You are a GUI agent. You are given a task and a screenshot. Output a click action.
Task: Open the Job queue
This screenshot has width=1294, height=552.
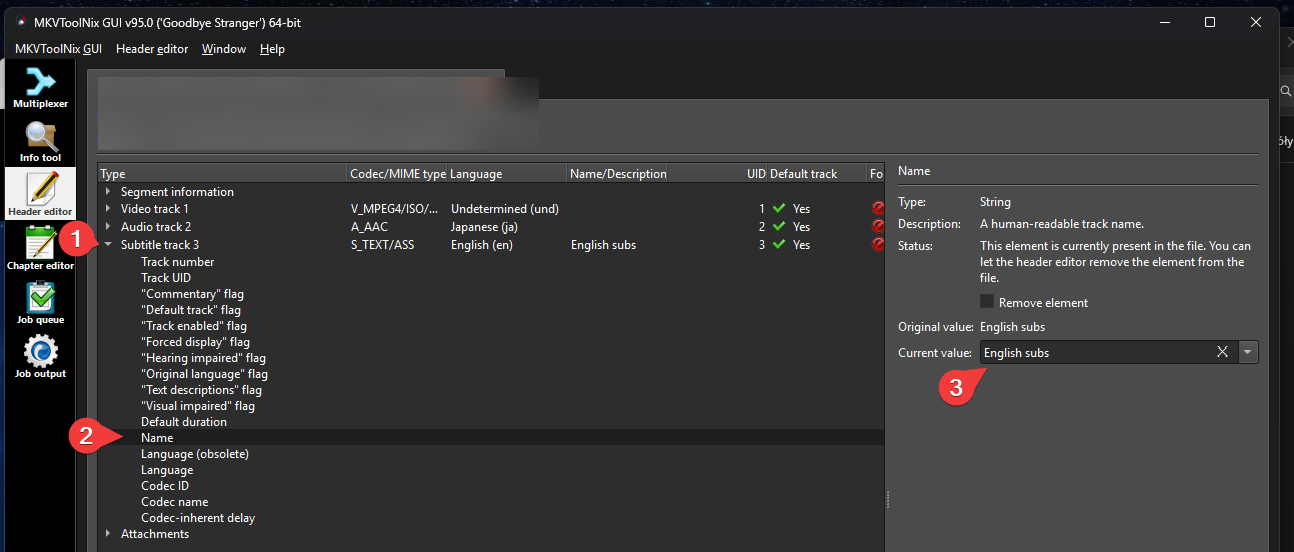click(40, 302)
